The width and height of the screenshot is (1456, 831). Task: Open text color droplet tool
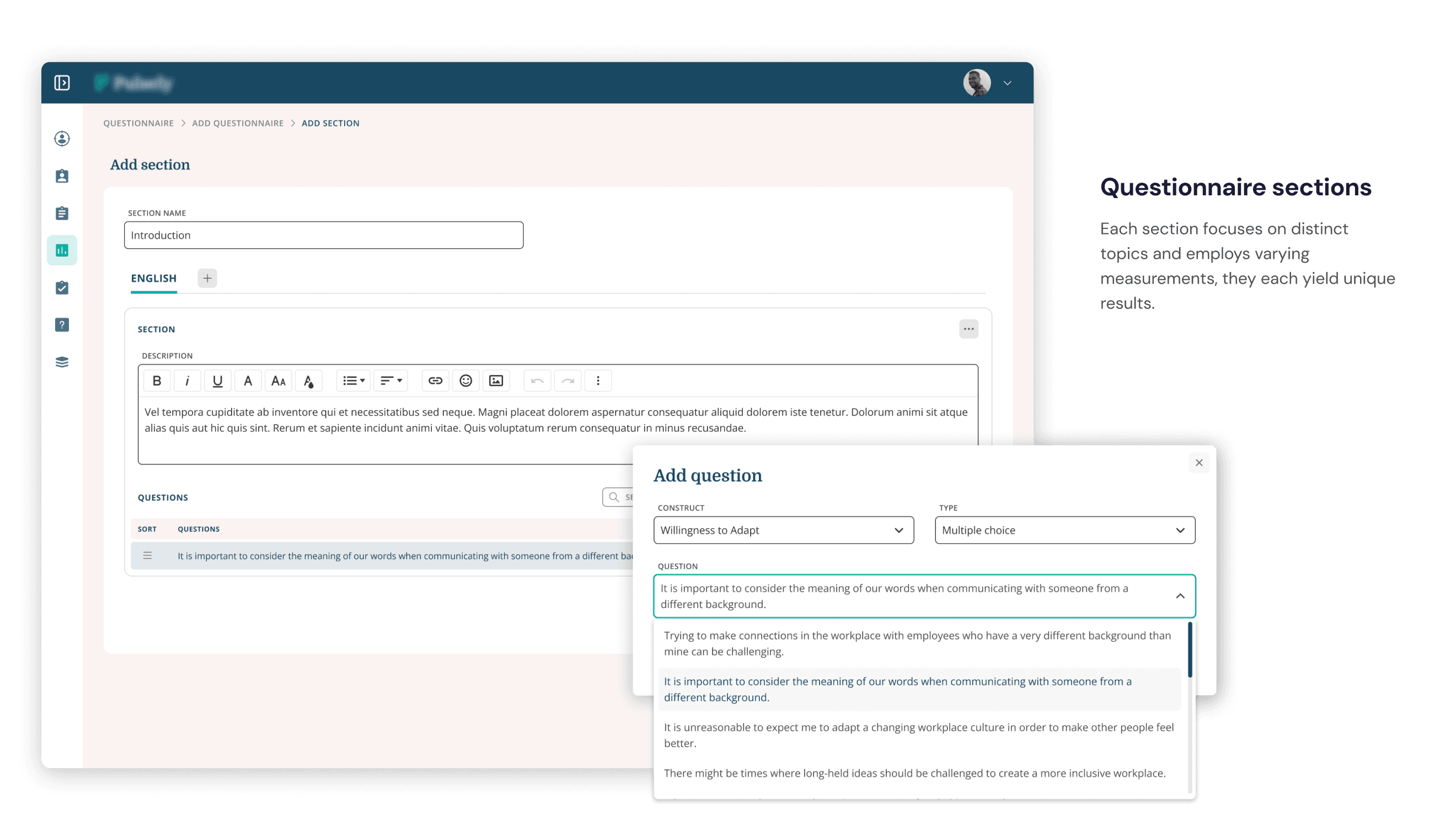click(308, 381)
